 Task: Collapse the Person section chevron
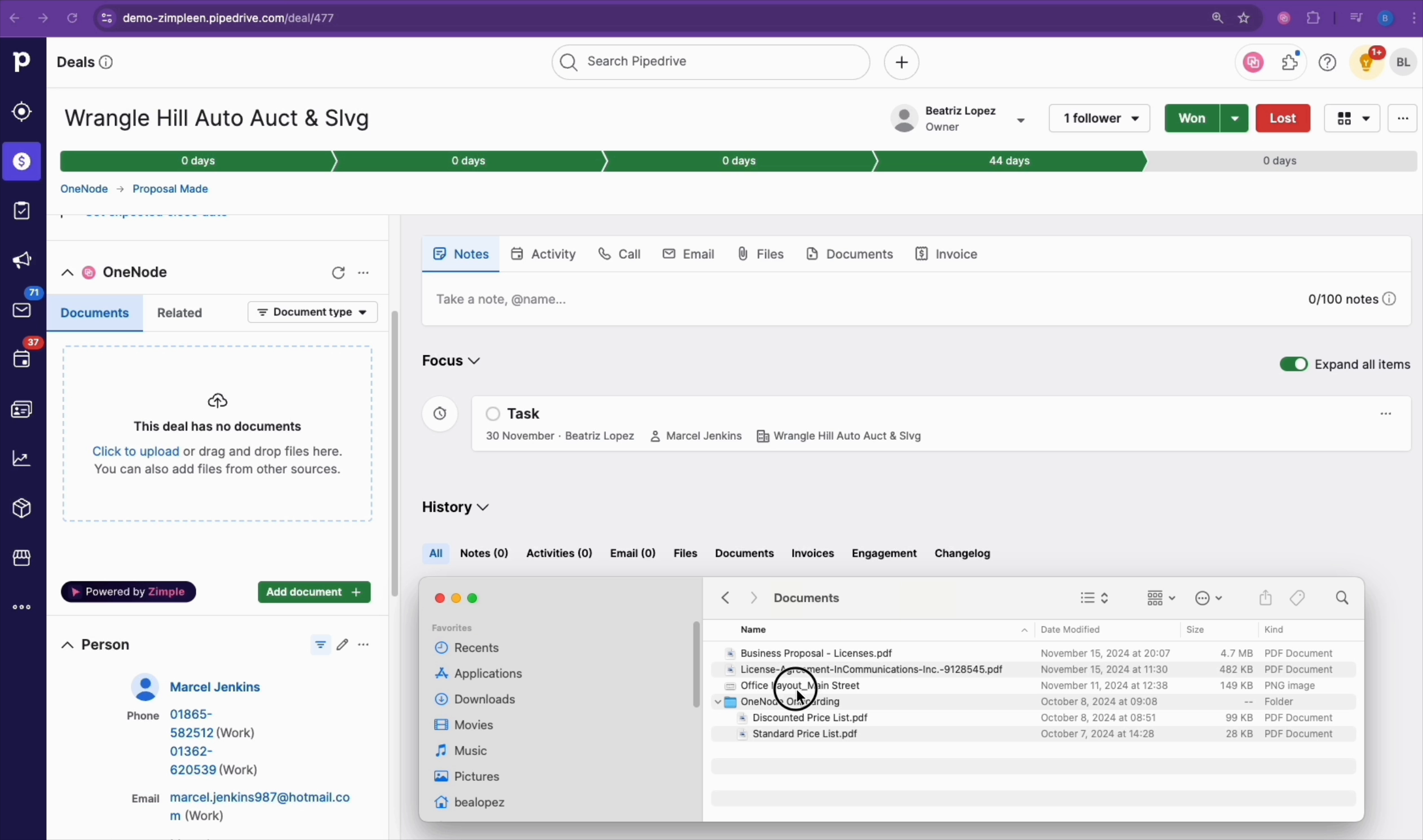pyautogui.click(x=67, y=645)
